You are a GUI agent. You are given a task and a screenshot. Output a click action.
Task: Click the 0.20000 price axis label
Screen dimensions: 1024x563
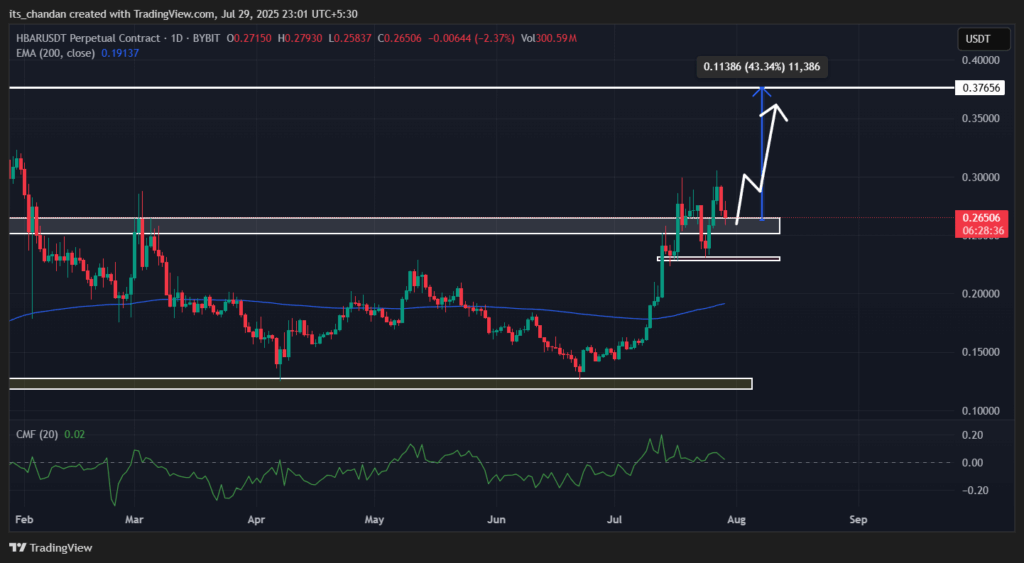(x=981, y=294)
